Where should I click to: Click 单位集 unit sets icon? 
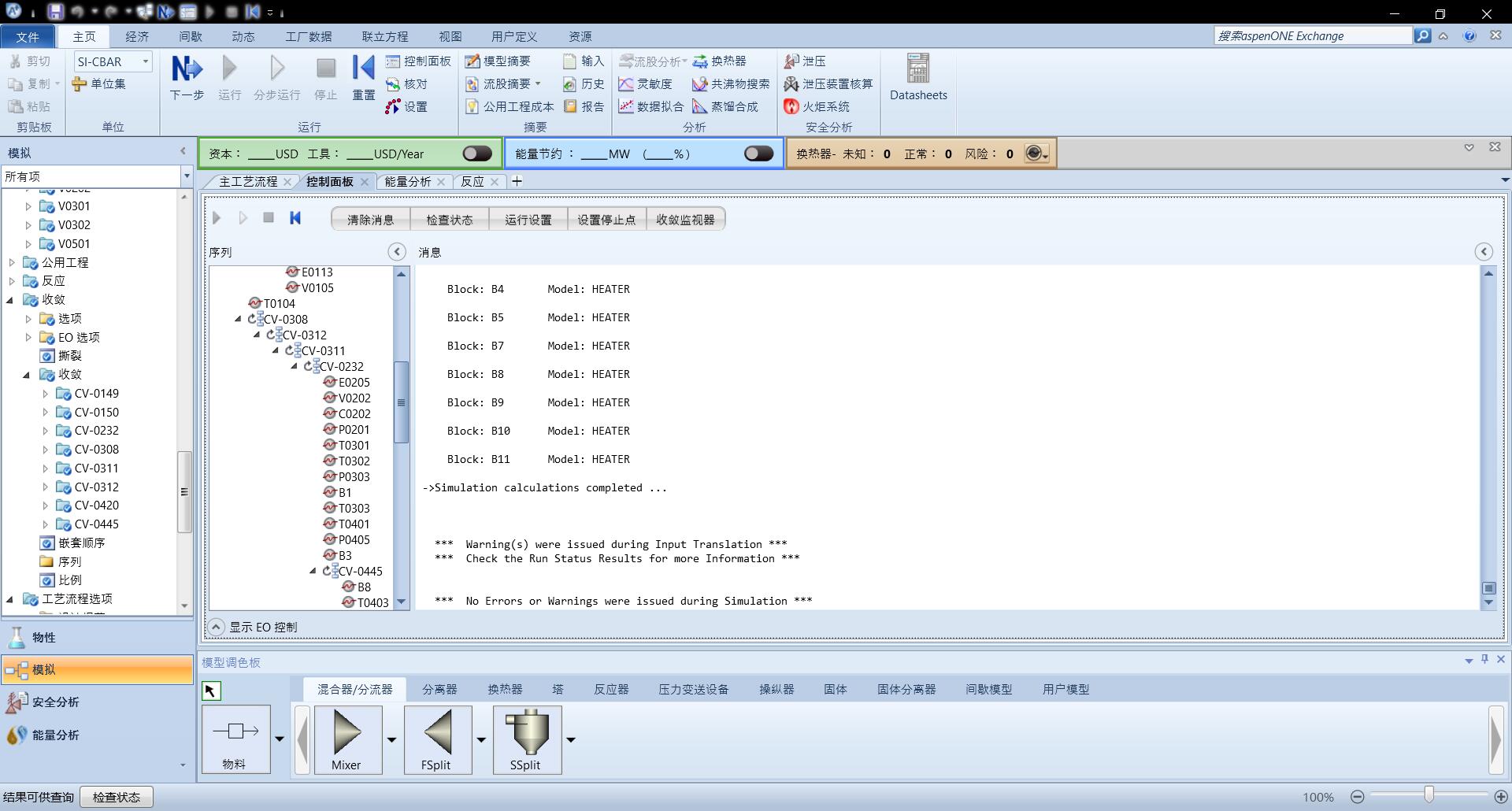[98, 84]
